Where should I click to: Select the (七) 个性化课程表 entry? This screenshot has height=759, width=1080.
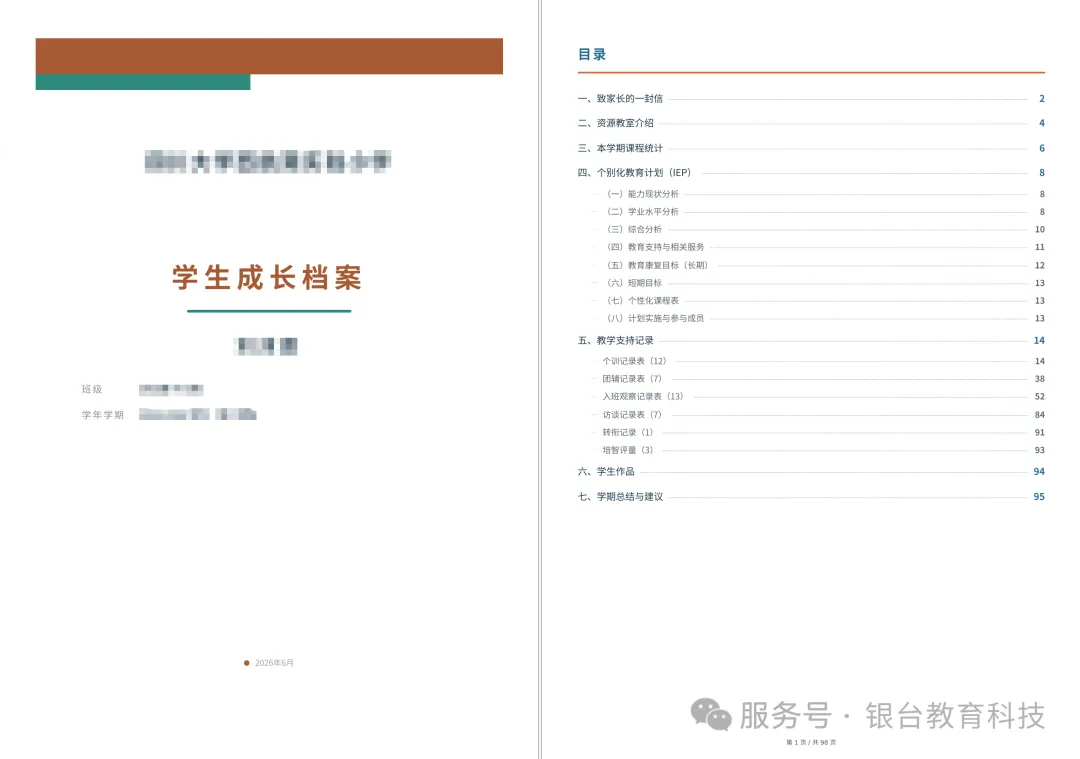click(x=642, y=301)
